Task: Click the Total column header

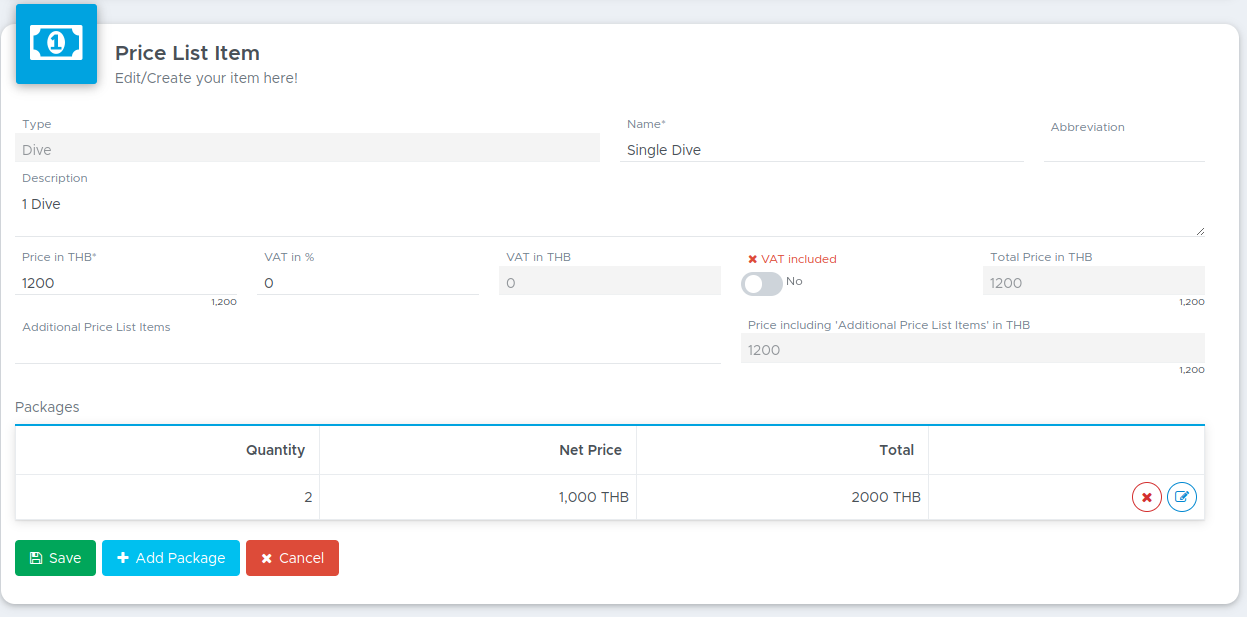Action: (x=783, y=450)
